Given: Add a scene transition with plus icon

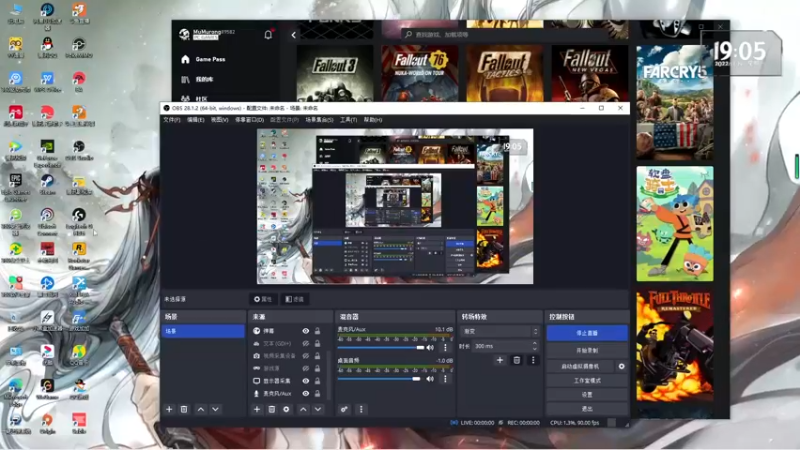Looking at the screenshot, I should tap(500, 360).
